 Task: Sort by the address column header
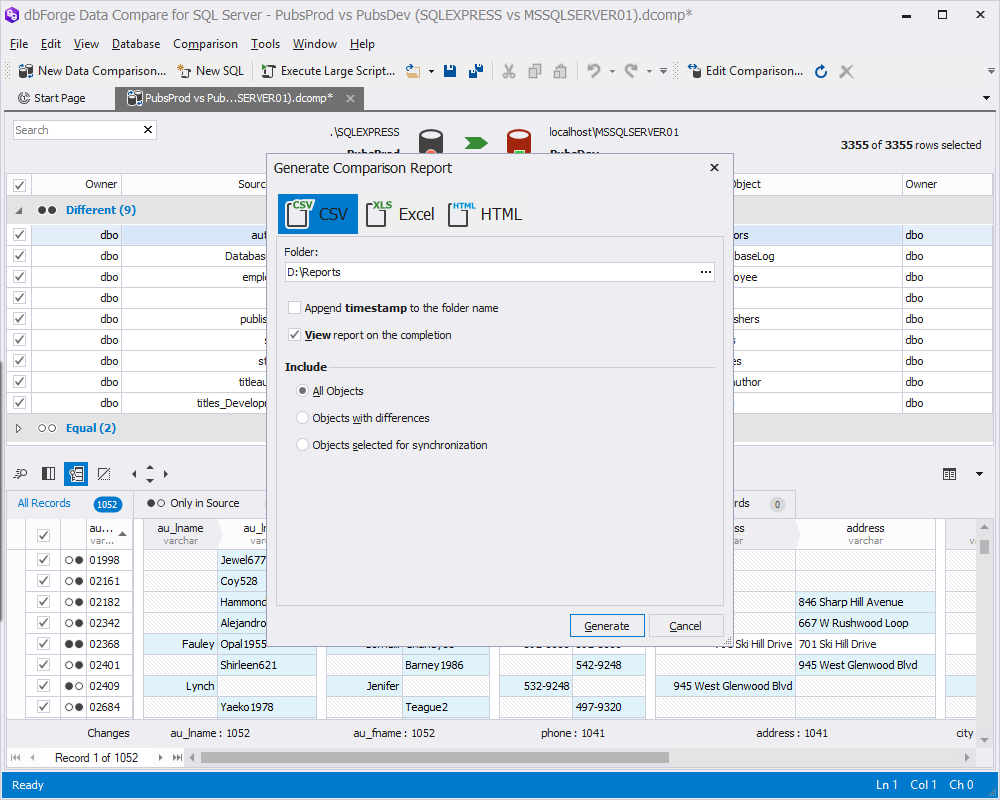point(865,533)
